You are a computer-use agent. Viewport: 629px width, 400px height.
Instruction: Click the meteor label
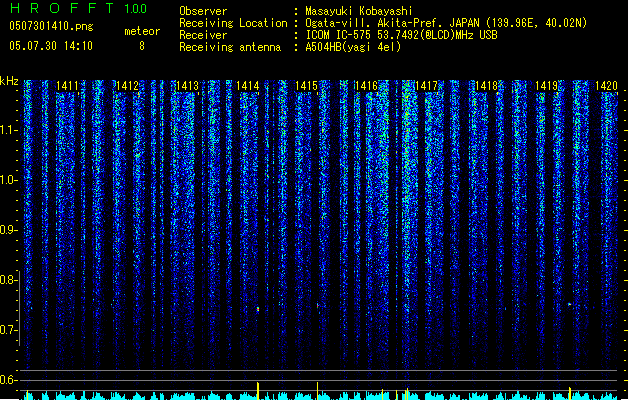[142, 31]
